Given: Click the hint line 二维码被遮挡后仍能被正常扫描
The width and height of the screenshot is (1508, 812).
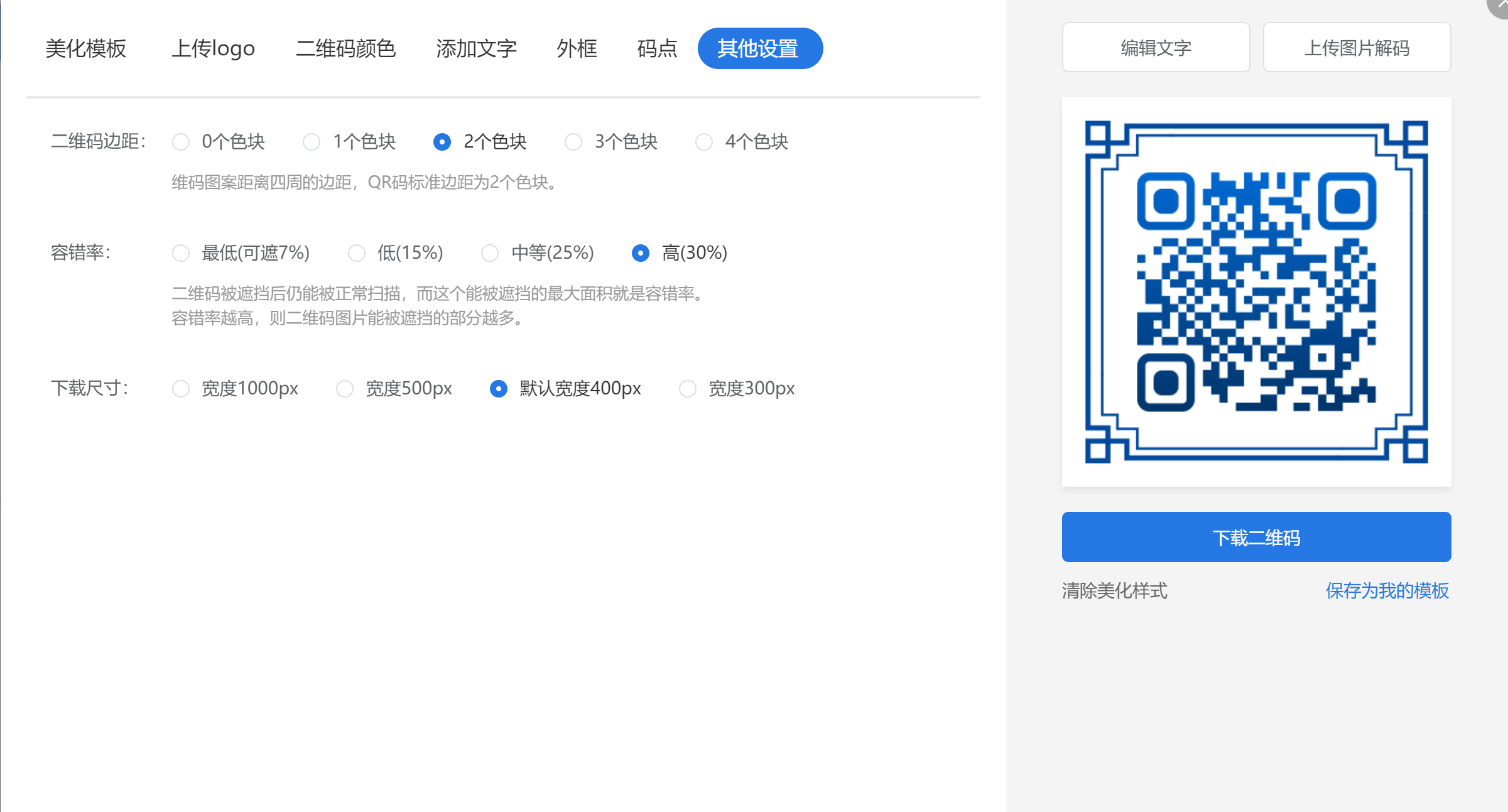Looking at the screenshot, I should coord(439,293).
